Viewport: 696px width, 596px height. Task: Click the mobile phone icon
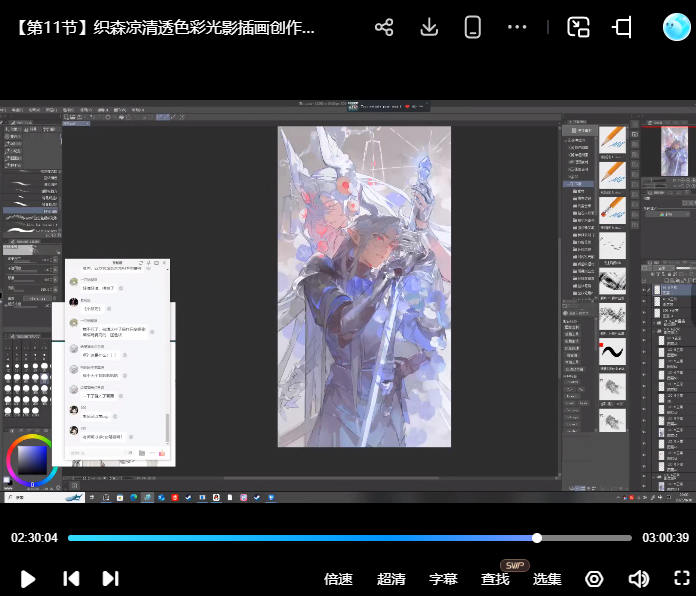coord(473,27)
